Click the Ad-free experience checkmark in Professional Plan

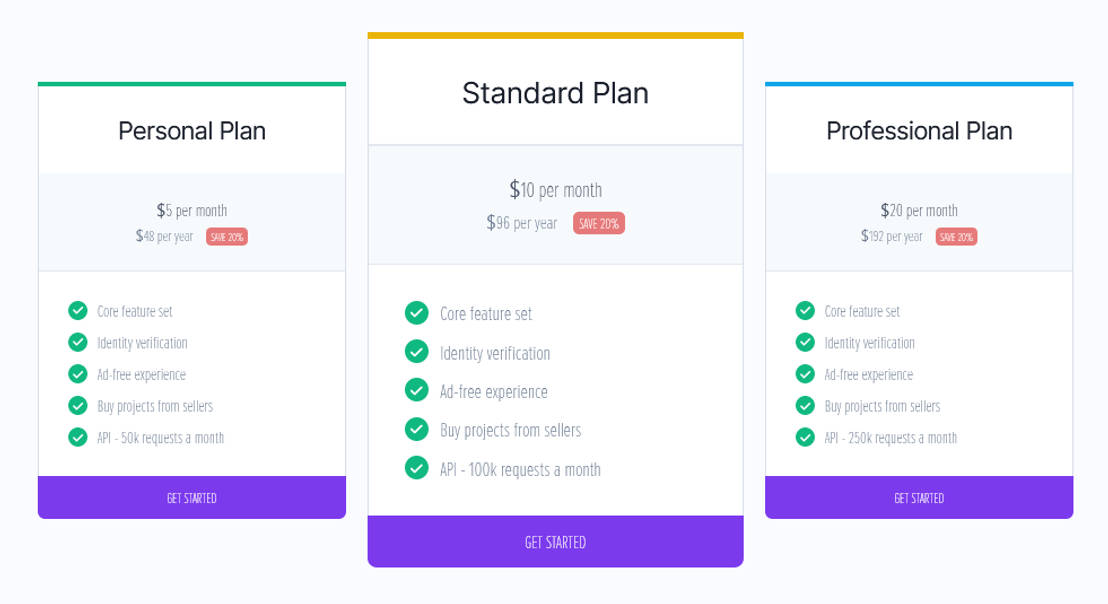(x=805, y=374)
